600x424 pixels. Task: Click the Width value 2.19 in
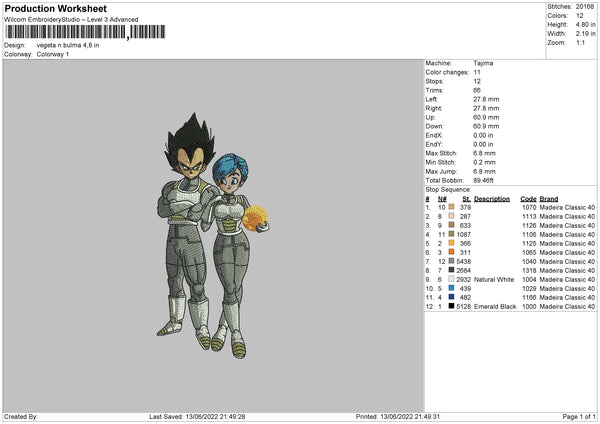585,34
